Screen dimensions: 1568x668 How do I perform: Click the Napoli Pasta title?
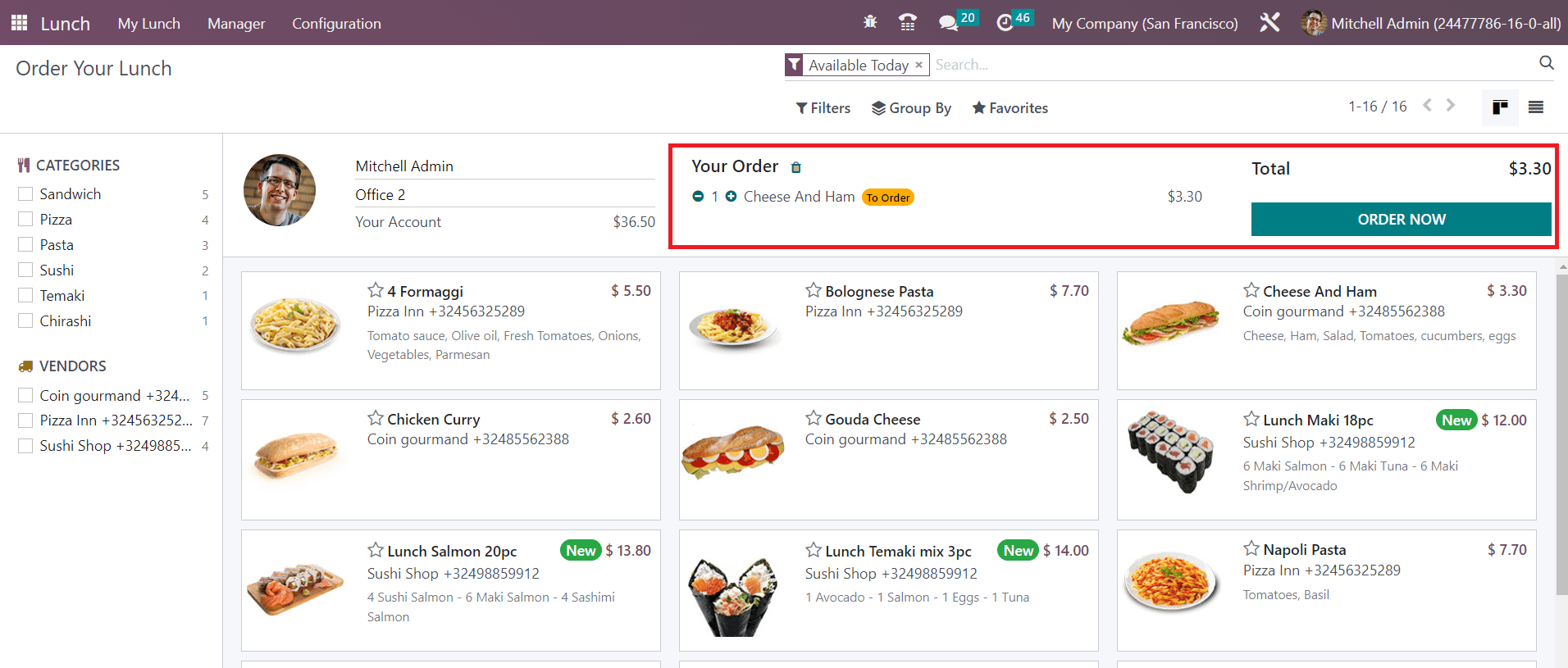1304,550
